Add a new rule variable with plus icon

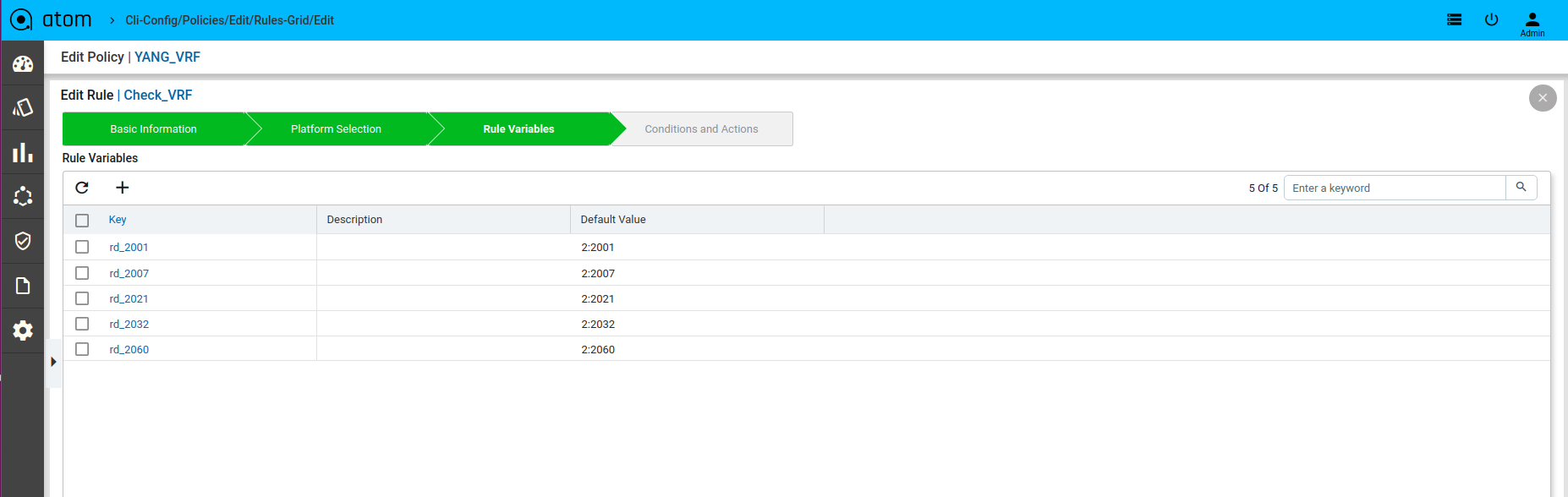tap(123, 188)
